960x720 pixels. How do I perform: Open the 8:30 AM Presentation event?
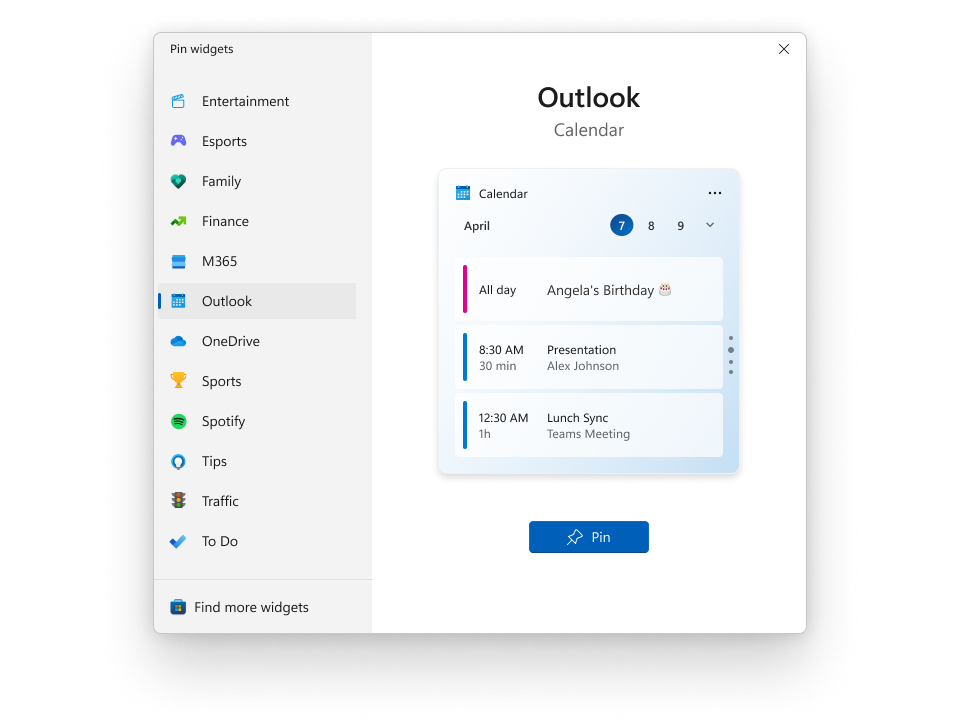589,357
